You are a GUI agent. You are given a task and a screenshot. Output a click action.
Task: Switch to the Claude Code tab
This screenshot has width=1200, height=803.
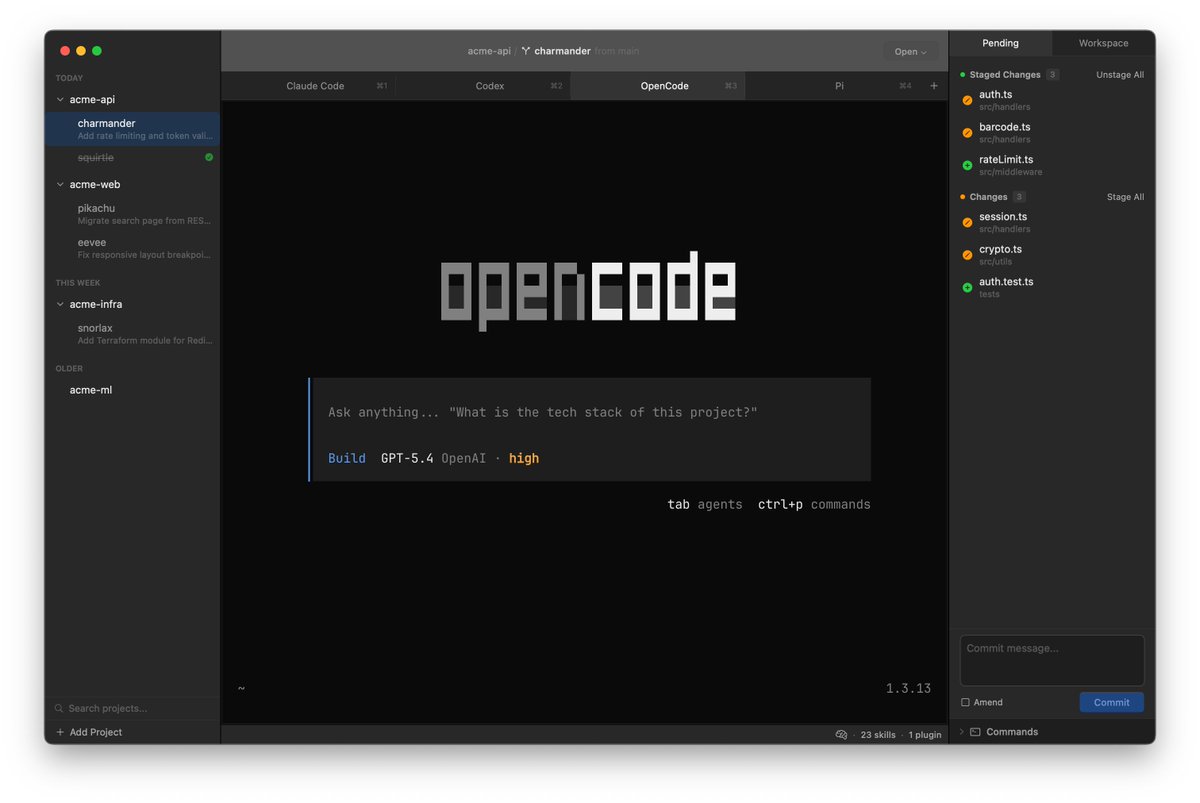(x=309, y=86)
